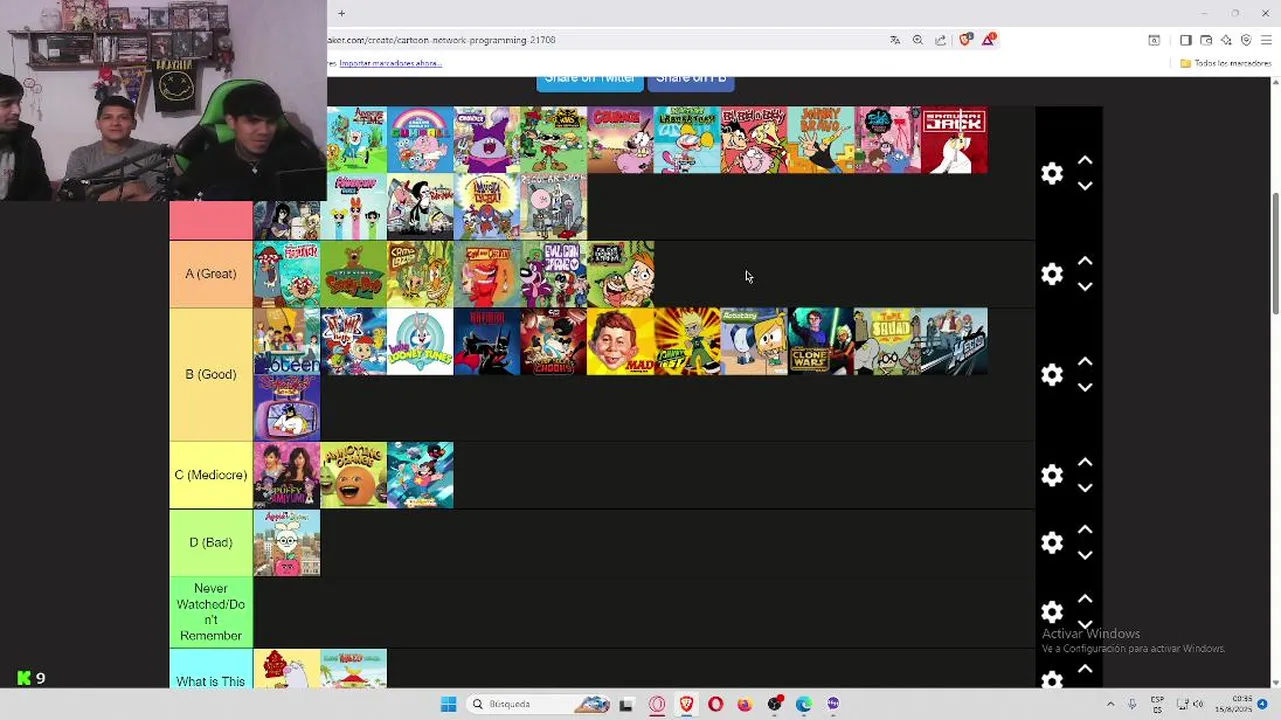Move the D (Bad) row up

(1085, 530)
